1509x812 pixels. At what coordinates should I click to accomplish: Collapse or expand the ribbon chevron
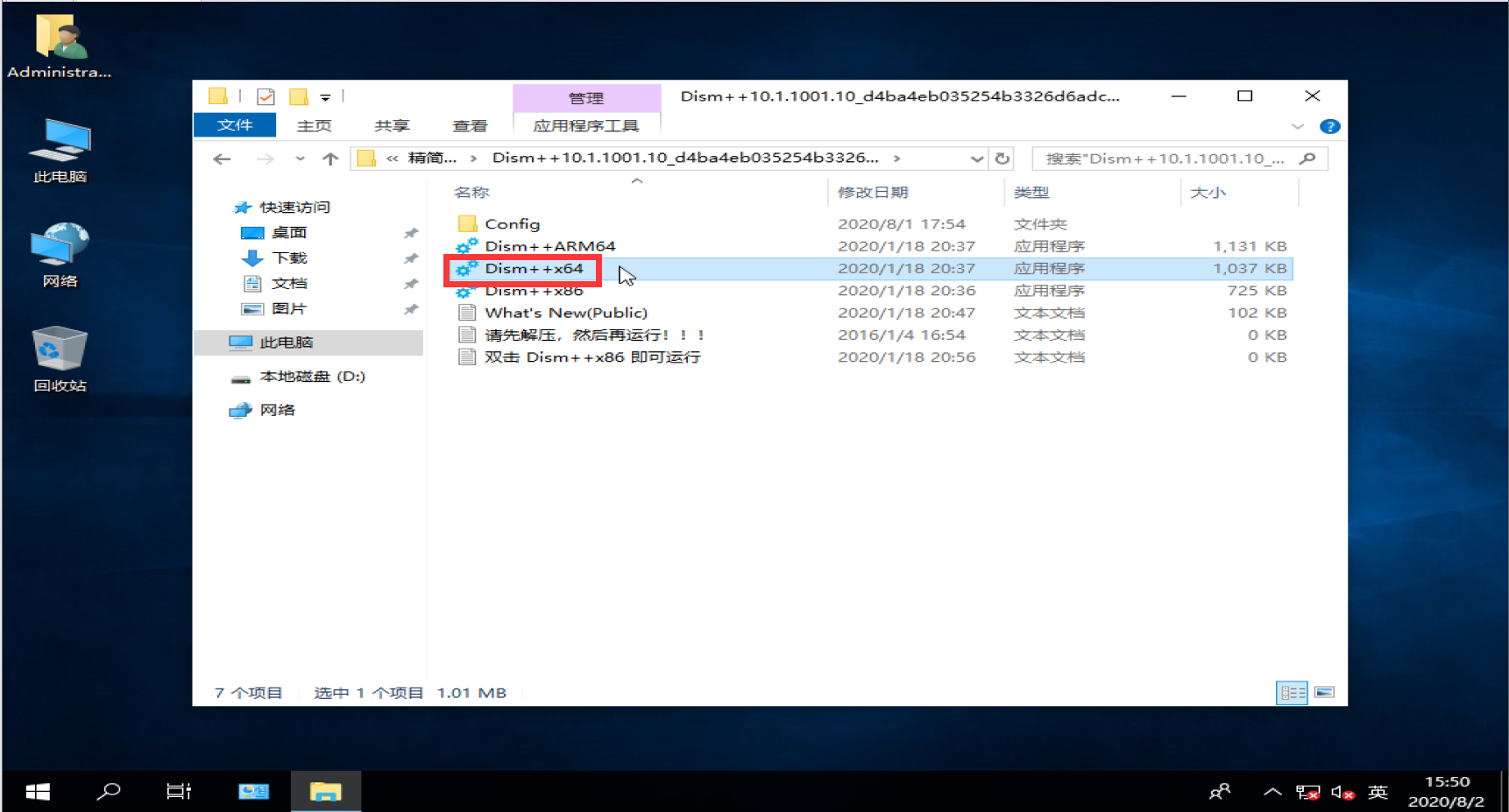pos(1298,126)
